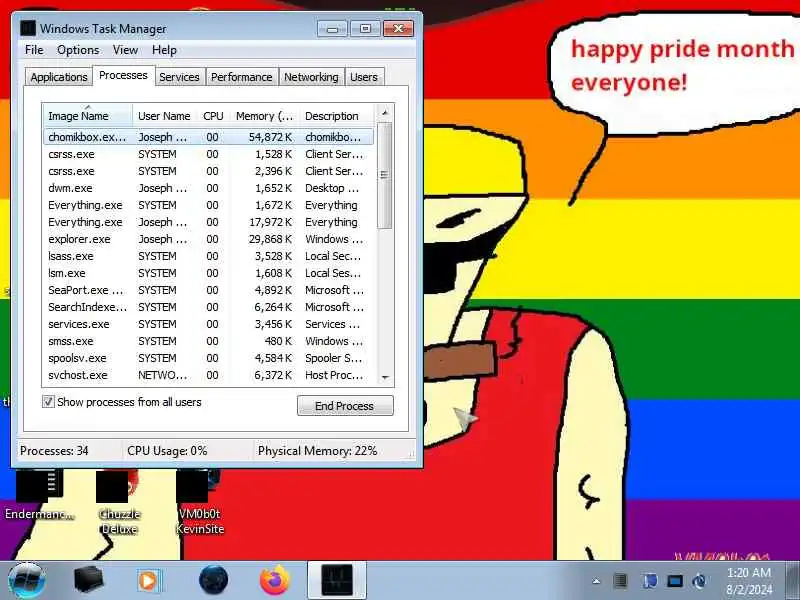The height and width of the screenshot is (600, 800).
Task: Open the black folder icon in the taskbar
Action: 88,580
